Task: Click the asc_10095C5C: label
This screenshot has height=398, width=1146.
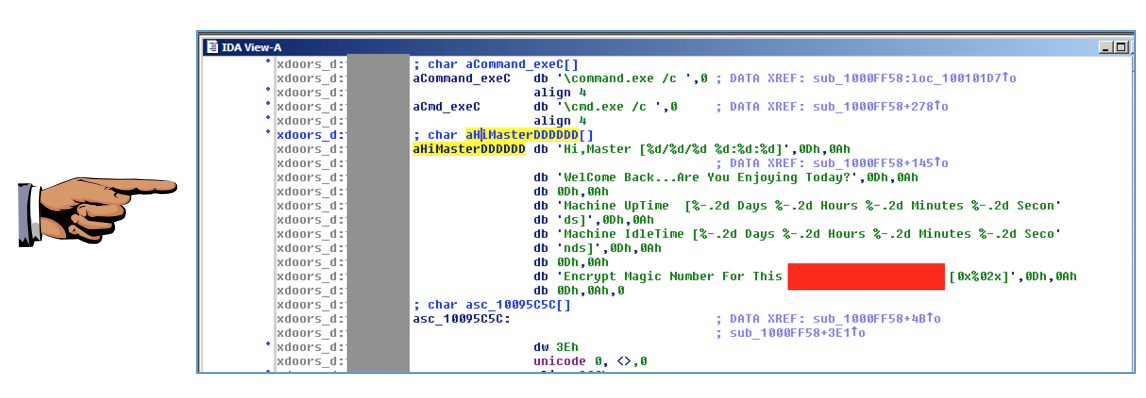Action: pos(462,319)
